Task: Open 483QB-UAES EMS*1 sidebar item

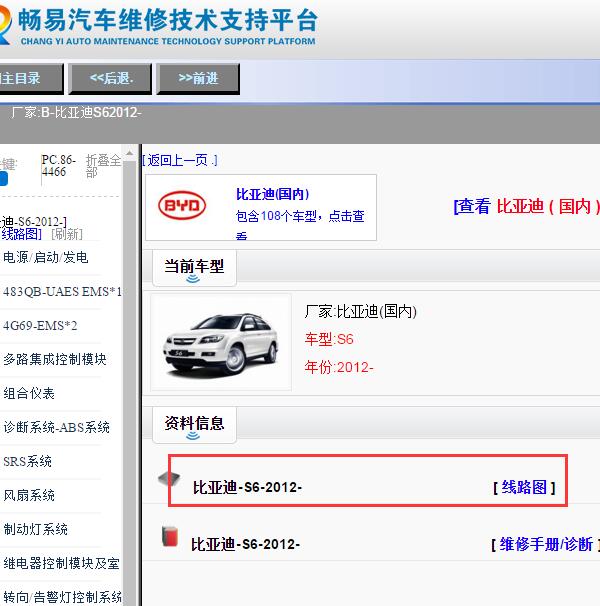Action: (x=62, y=291)
